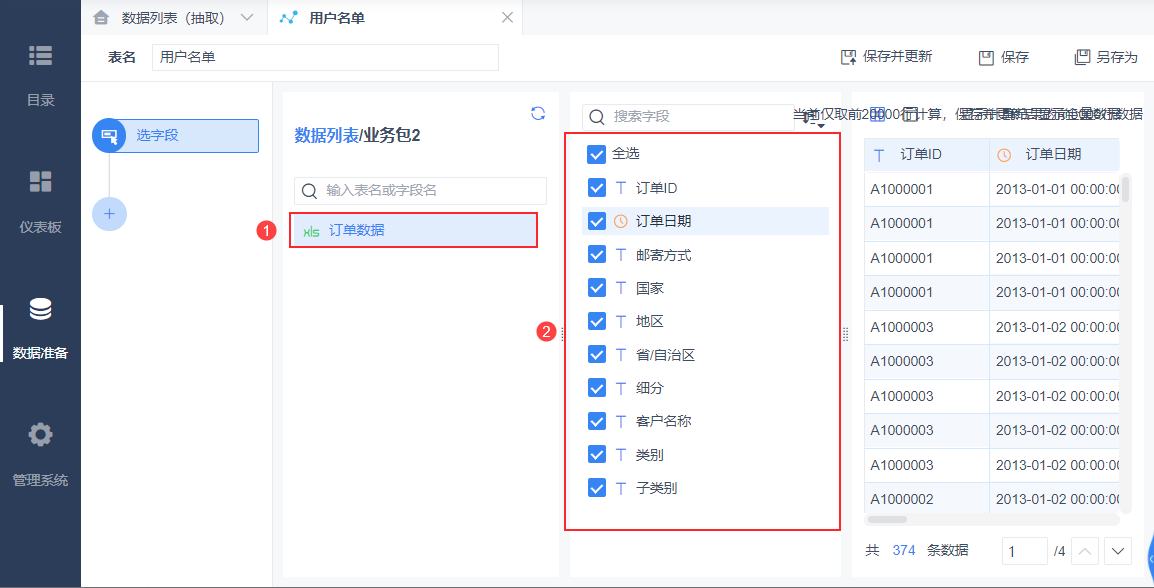Image resolution: width=1154 pixels, height=588 pixels.
Task: Toggle the 全选 select-all checkbox
Action: 597,154
